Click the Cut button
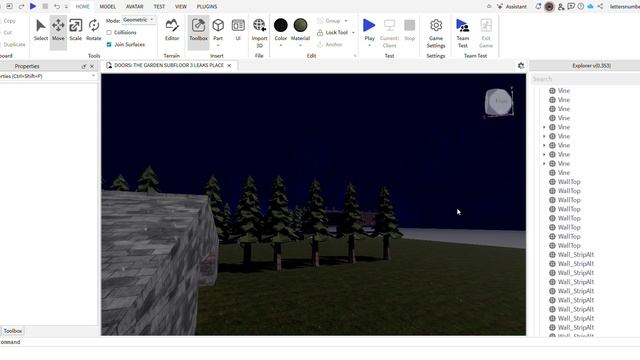Viewport: 640px width, 360px height. click(7, 32)
